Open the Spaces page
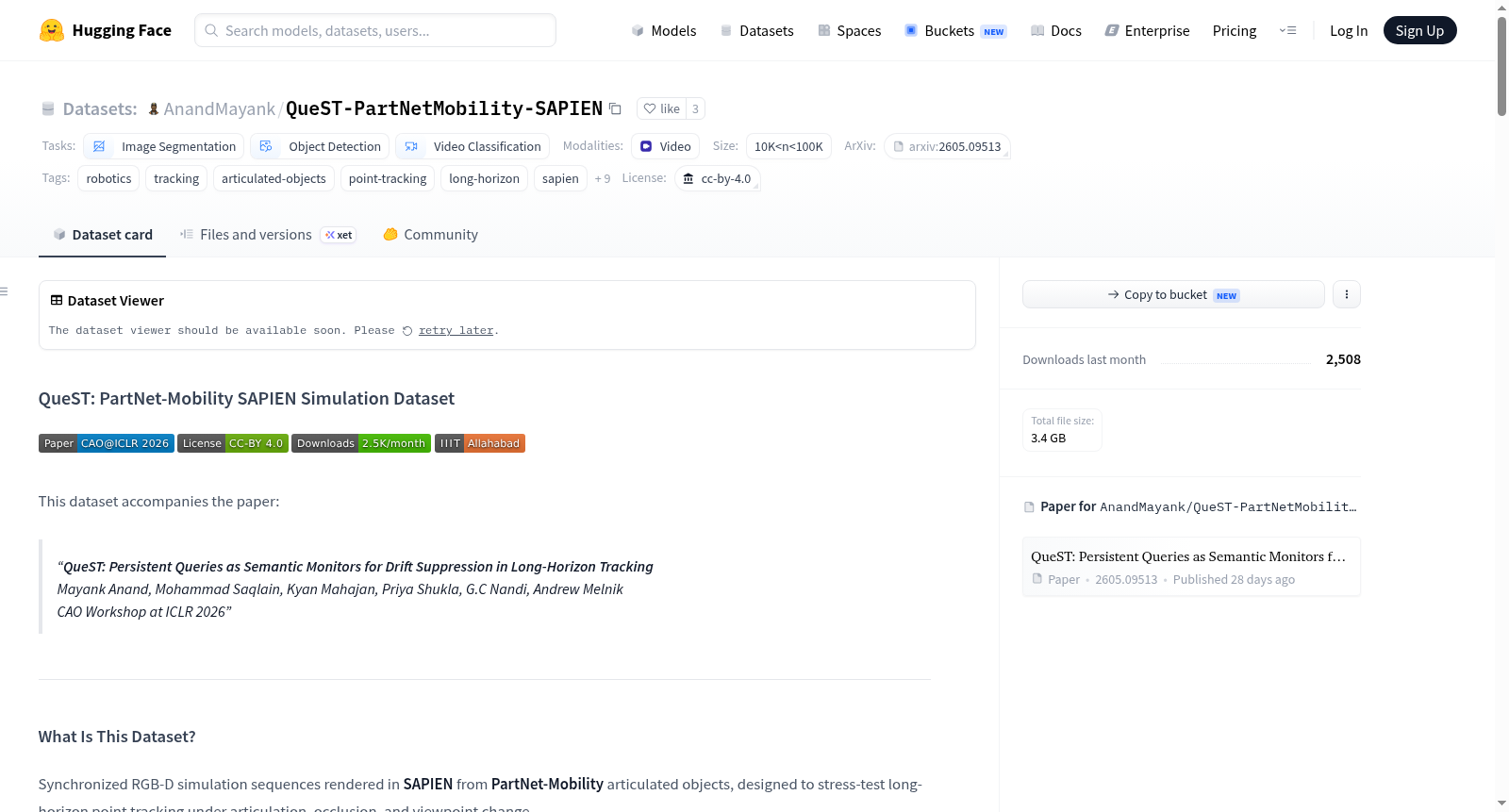Image resolution: width=1509 pixels, height=812 pixels. click(849, 30)
